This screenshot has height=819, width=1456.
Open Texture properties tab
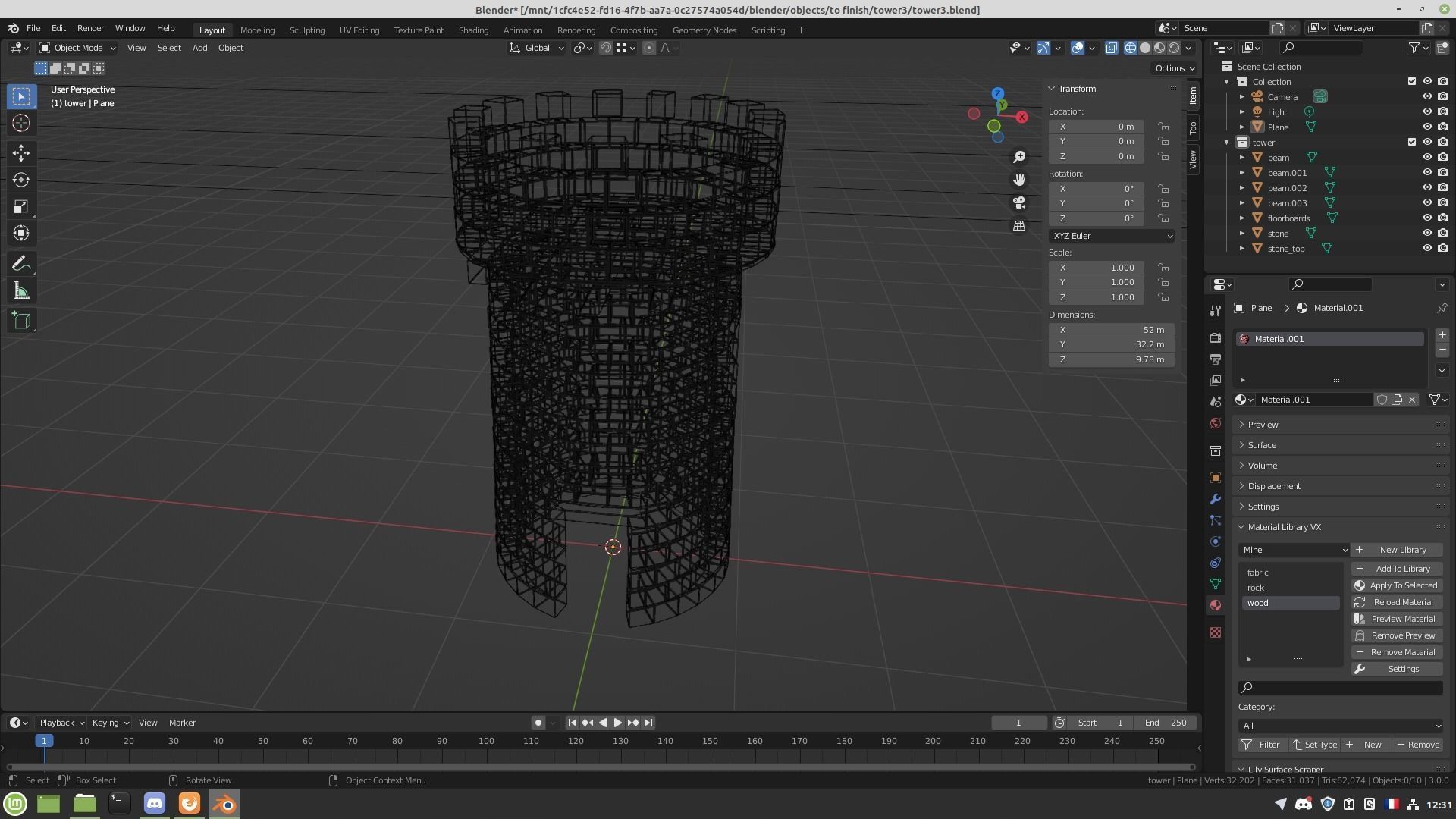(1216, 632)
